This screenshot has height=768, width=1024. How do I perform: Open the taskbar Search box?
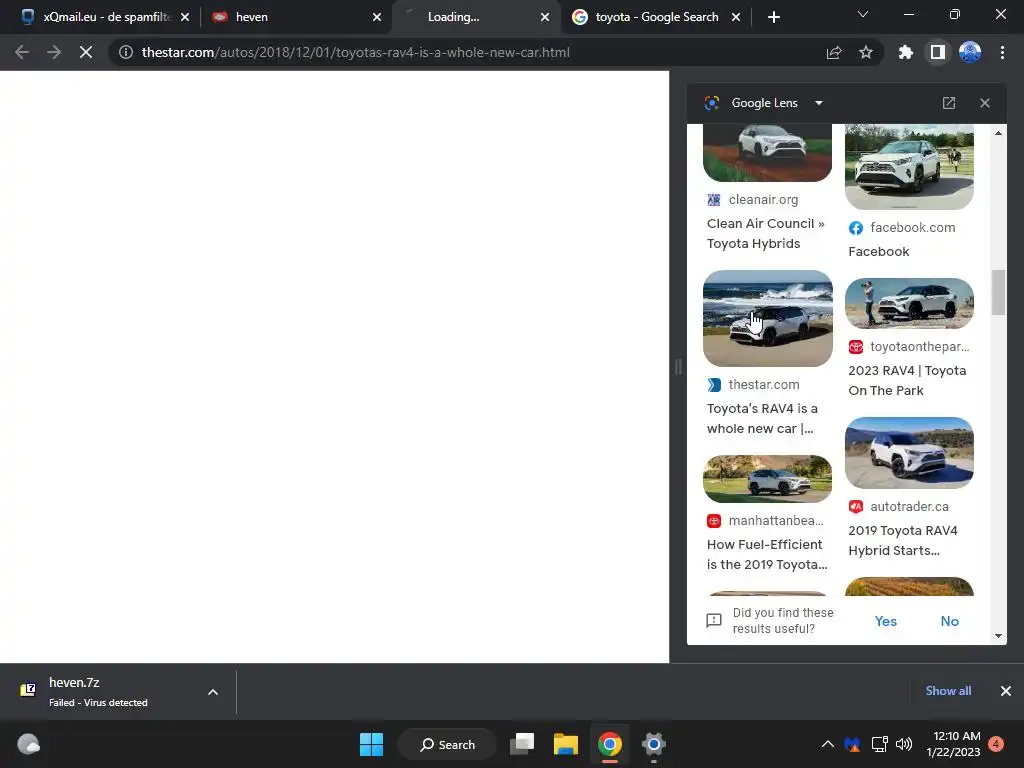point(447,744)
